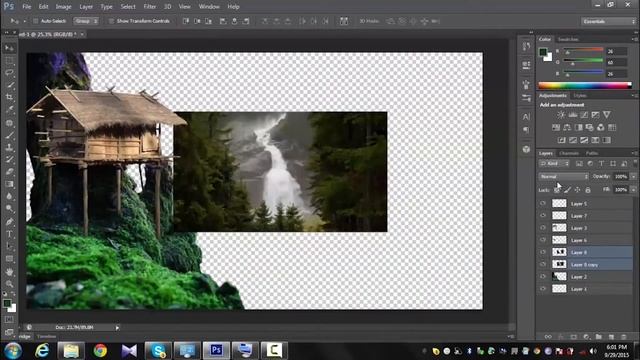Viewport: 640px width, 360px height.
Task: Open the layer Opacity slider arrow
Action: tap(633, 177)
